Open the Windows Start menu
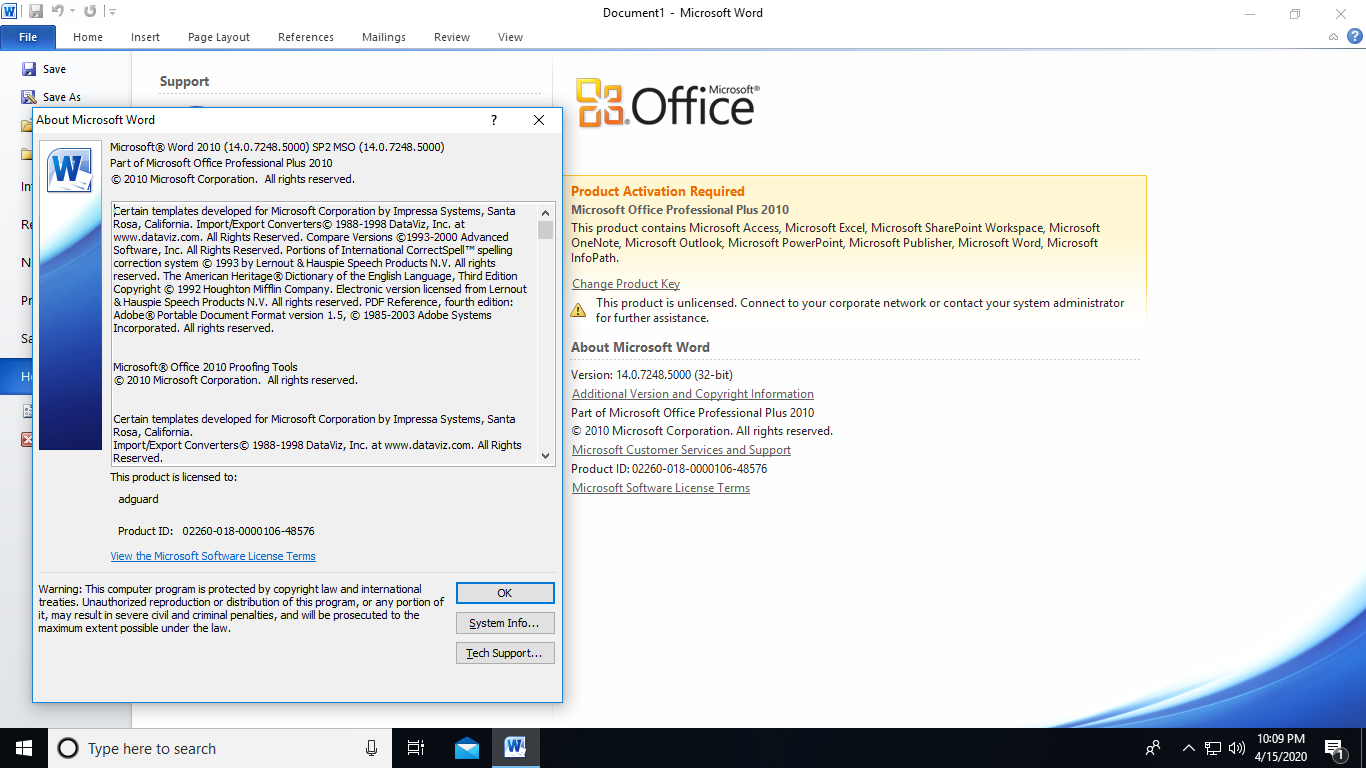1366x768 pixels. point(23,748)
